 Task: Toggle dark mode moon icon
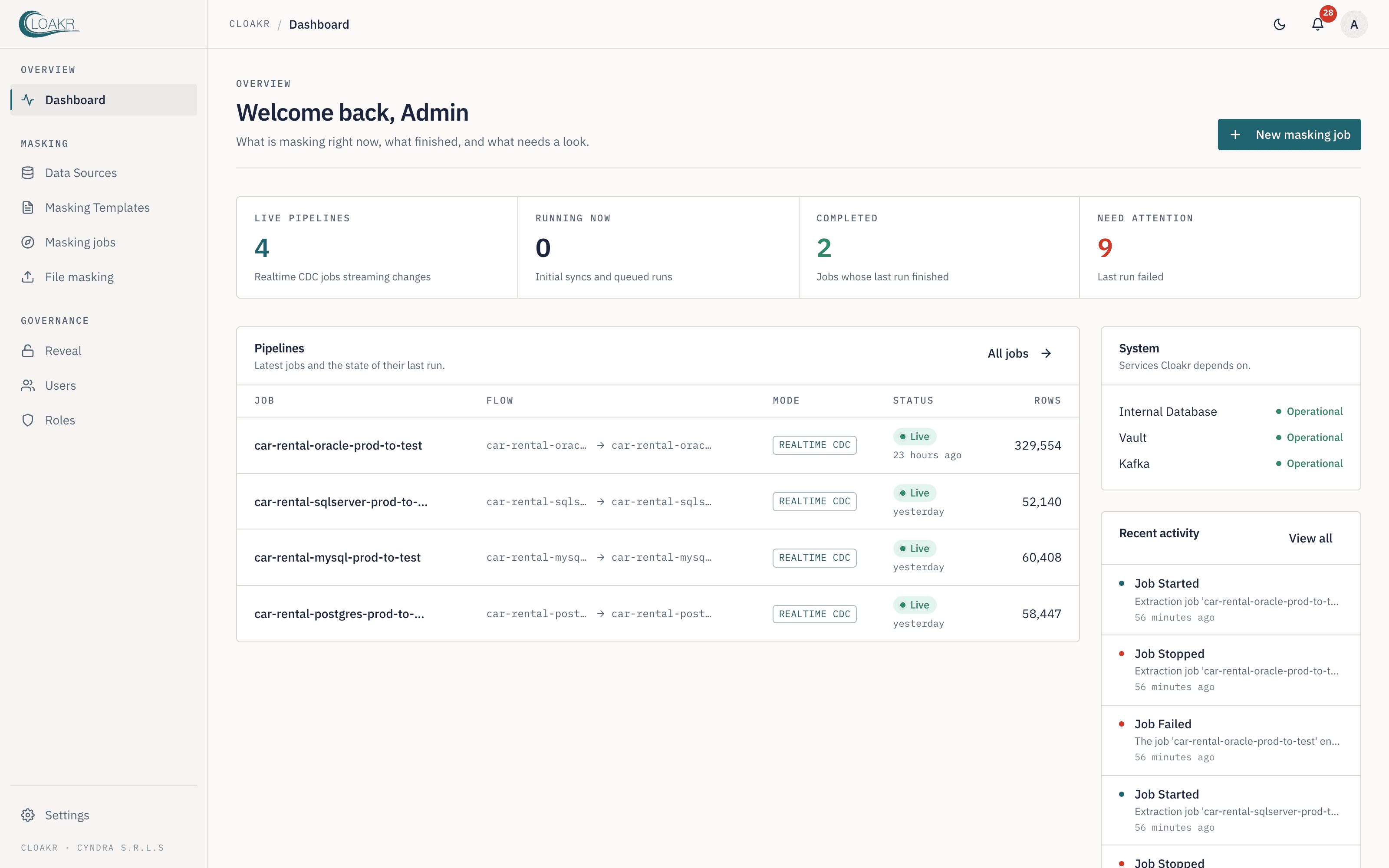click(x=1279, y=24)
